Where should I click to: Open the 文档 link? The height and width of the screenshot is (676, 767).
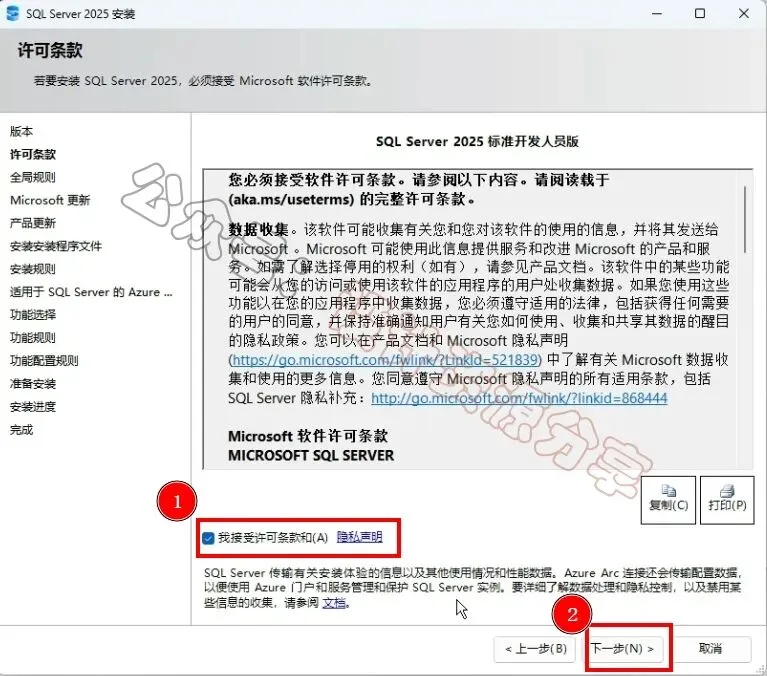(334, 603)
